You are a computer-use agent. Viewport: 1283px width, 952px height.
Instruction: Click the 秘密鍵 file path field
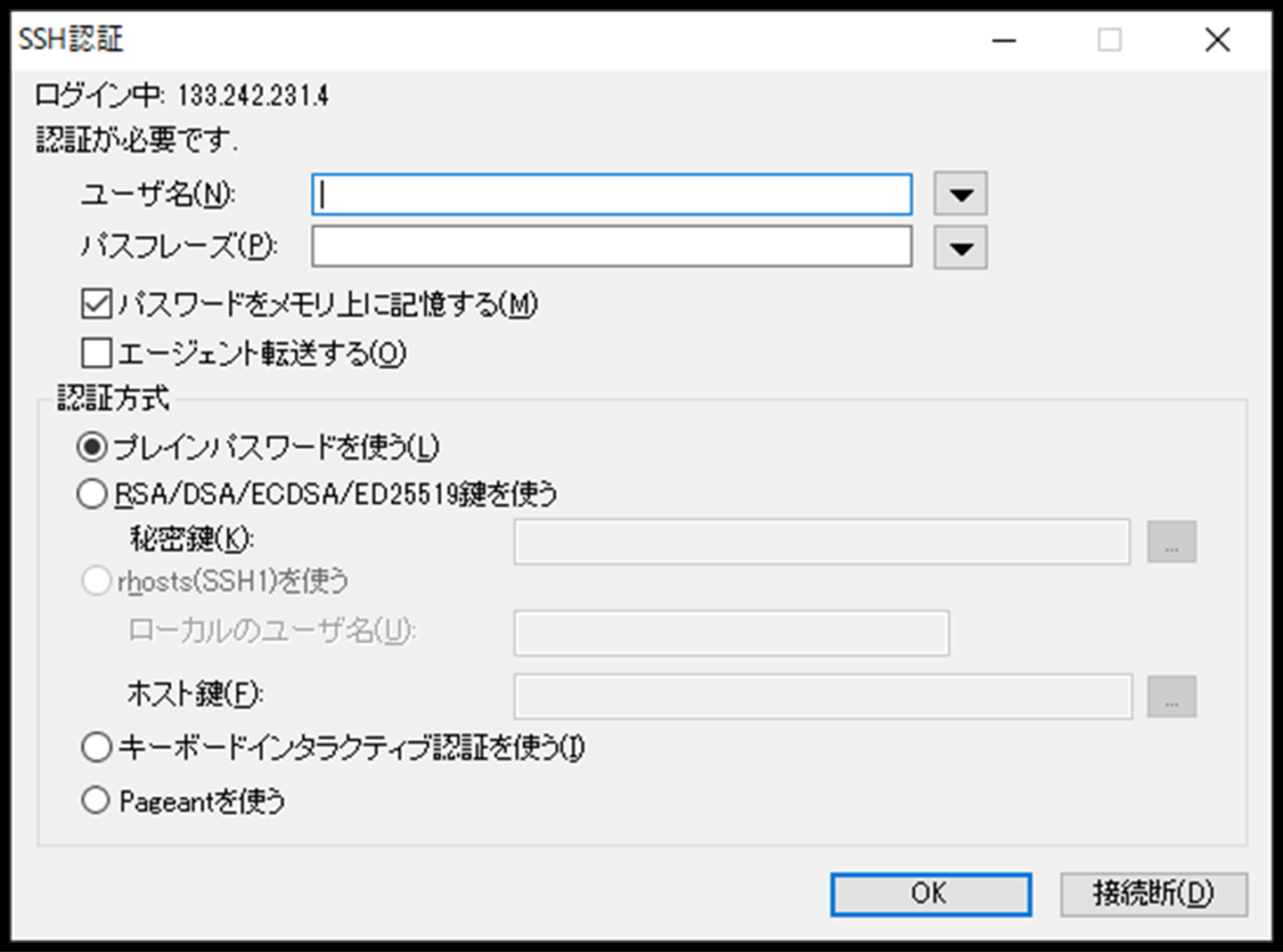coord(821,541)
